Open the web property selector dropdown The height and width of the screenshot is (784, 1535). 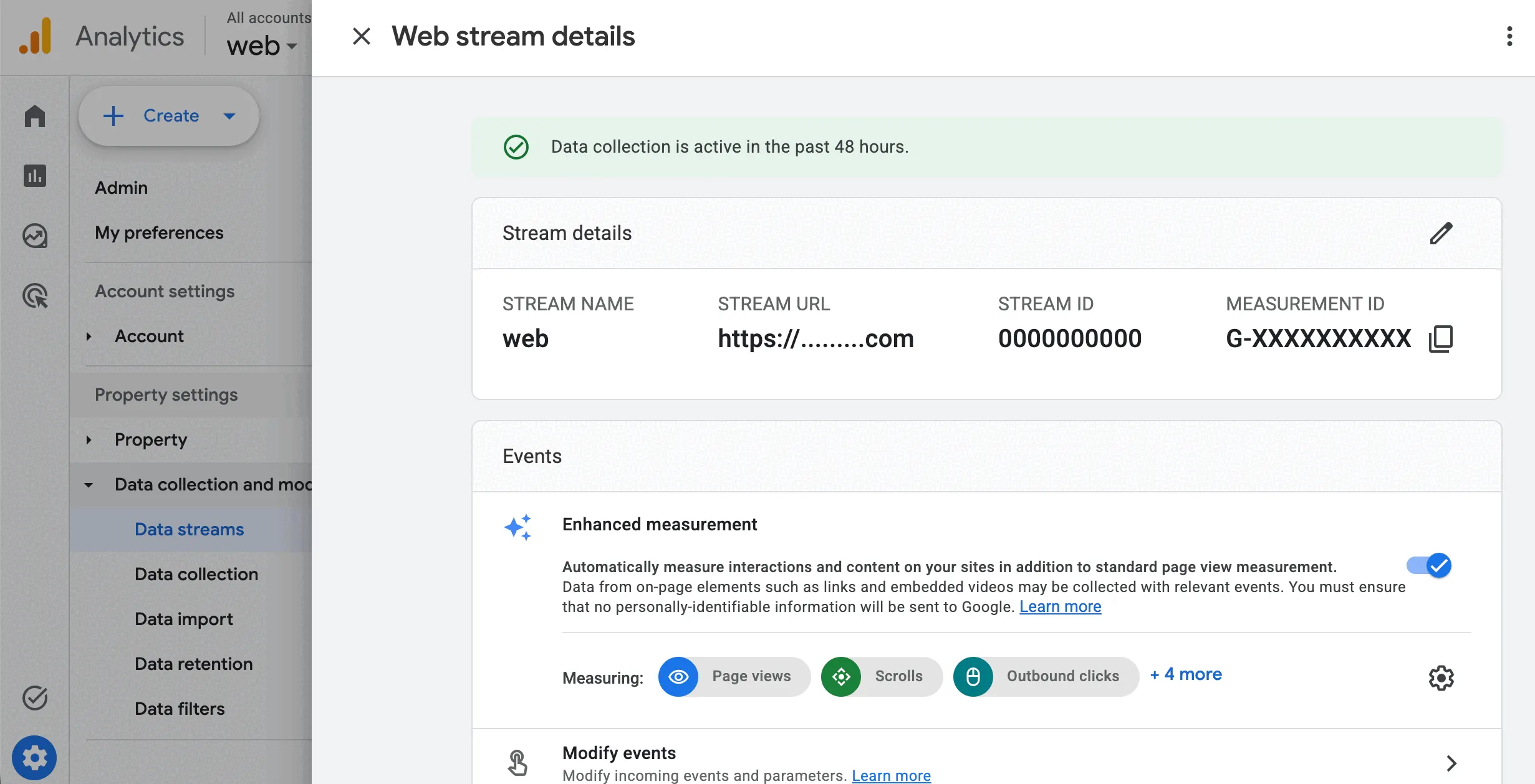click(x=262, y=45)
